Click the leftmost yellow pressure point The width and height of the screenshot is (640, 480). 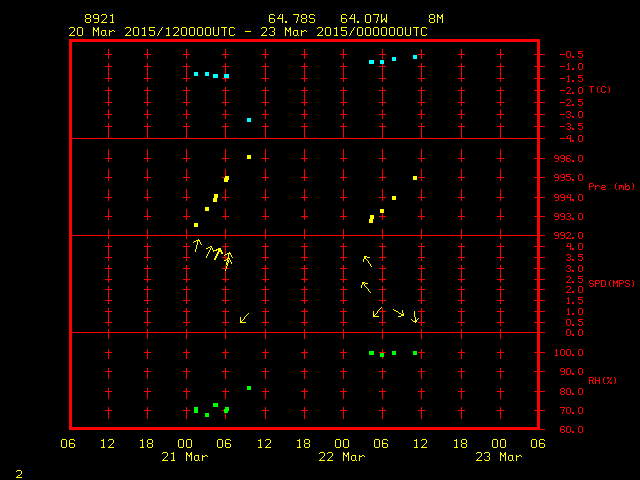click(196, 225)
